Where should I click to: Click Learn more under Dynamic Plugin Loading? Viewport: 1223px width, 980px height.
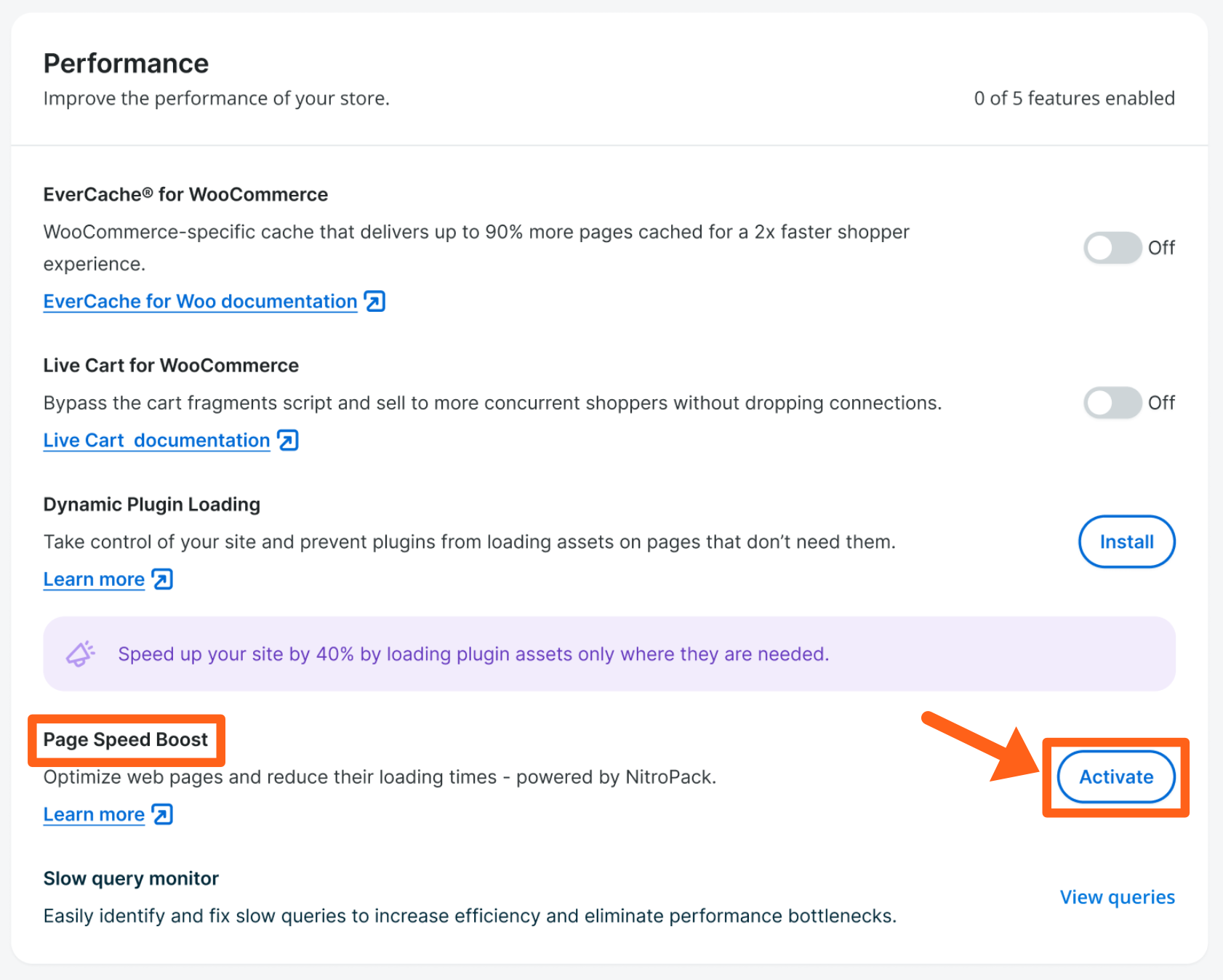click(94, 579)
